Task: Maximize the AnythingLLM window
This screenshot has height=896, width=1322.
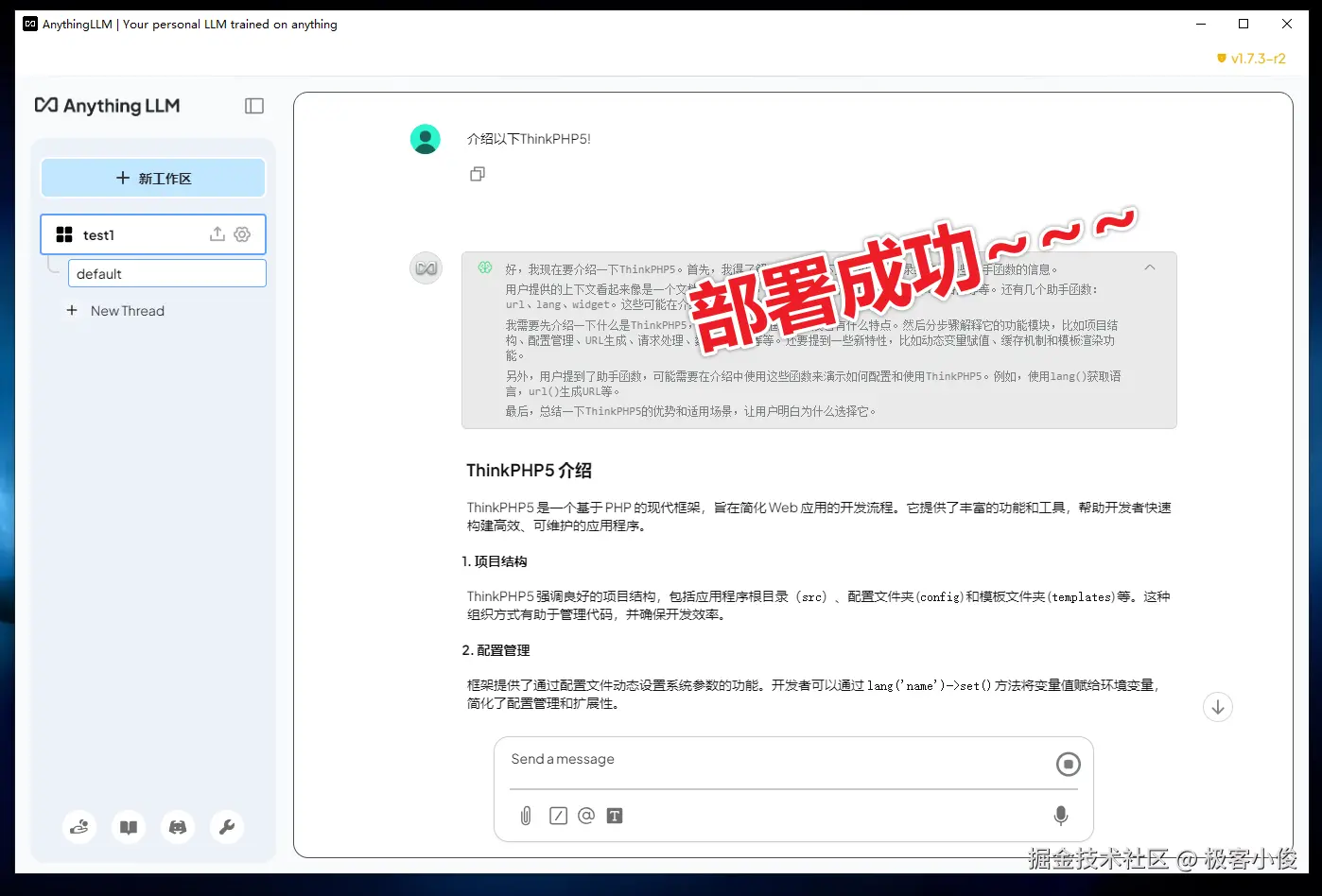Action: coord(1244,24)
